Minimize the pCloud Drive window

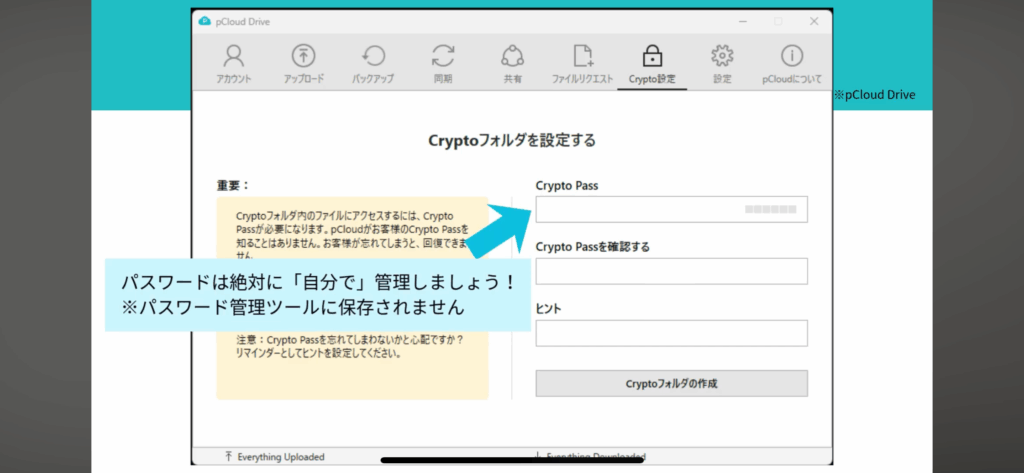coord(743,22)
